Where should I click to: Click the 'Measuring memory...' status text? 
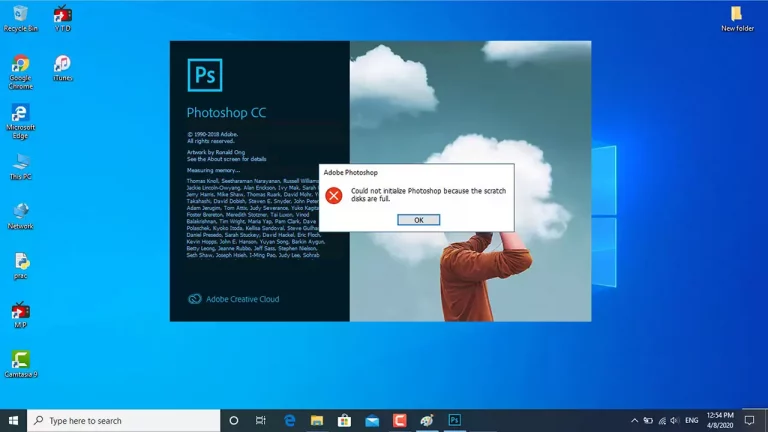(x=213, y=170)
